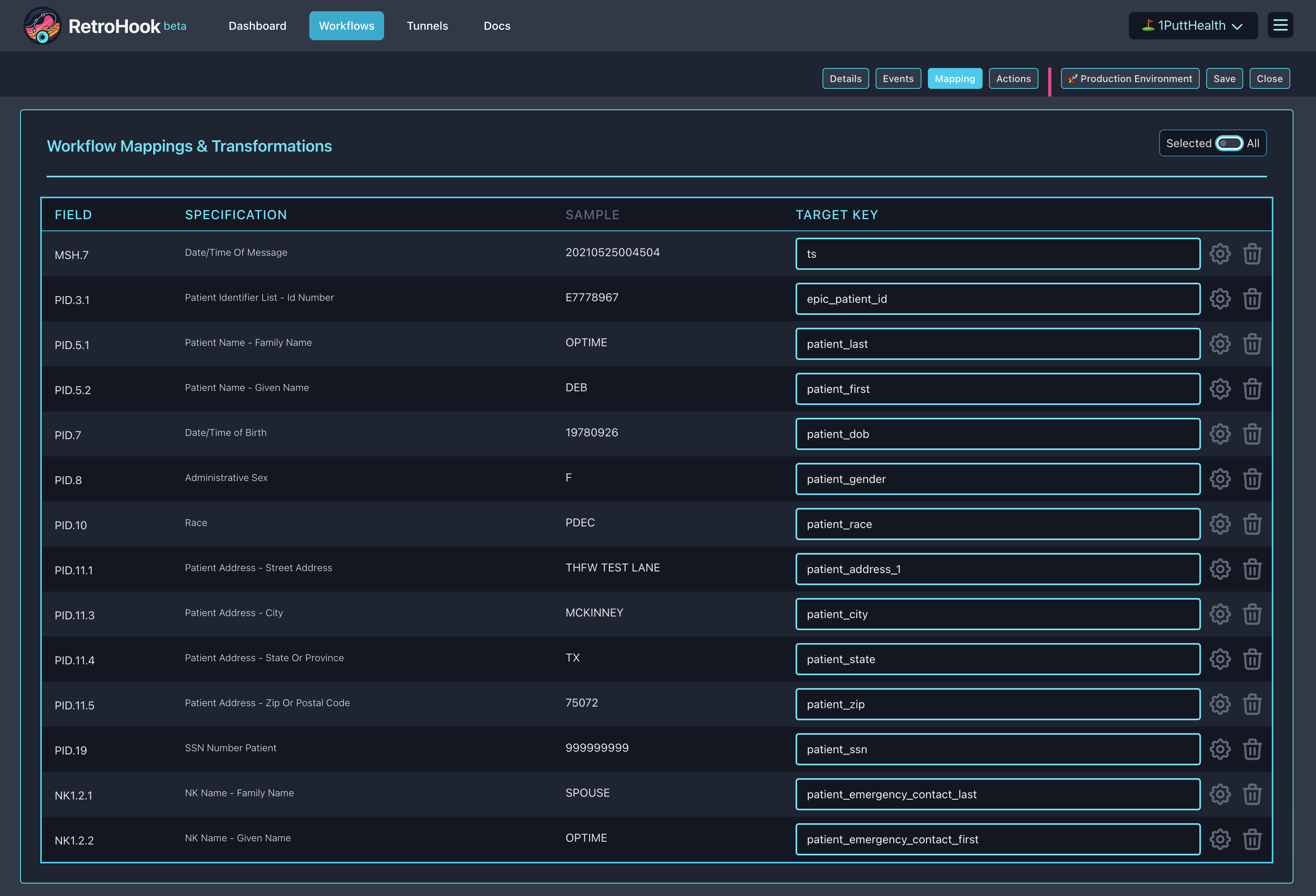Open settings gear for ts row
1316x896 pixels.
[1220, 254]
